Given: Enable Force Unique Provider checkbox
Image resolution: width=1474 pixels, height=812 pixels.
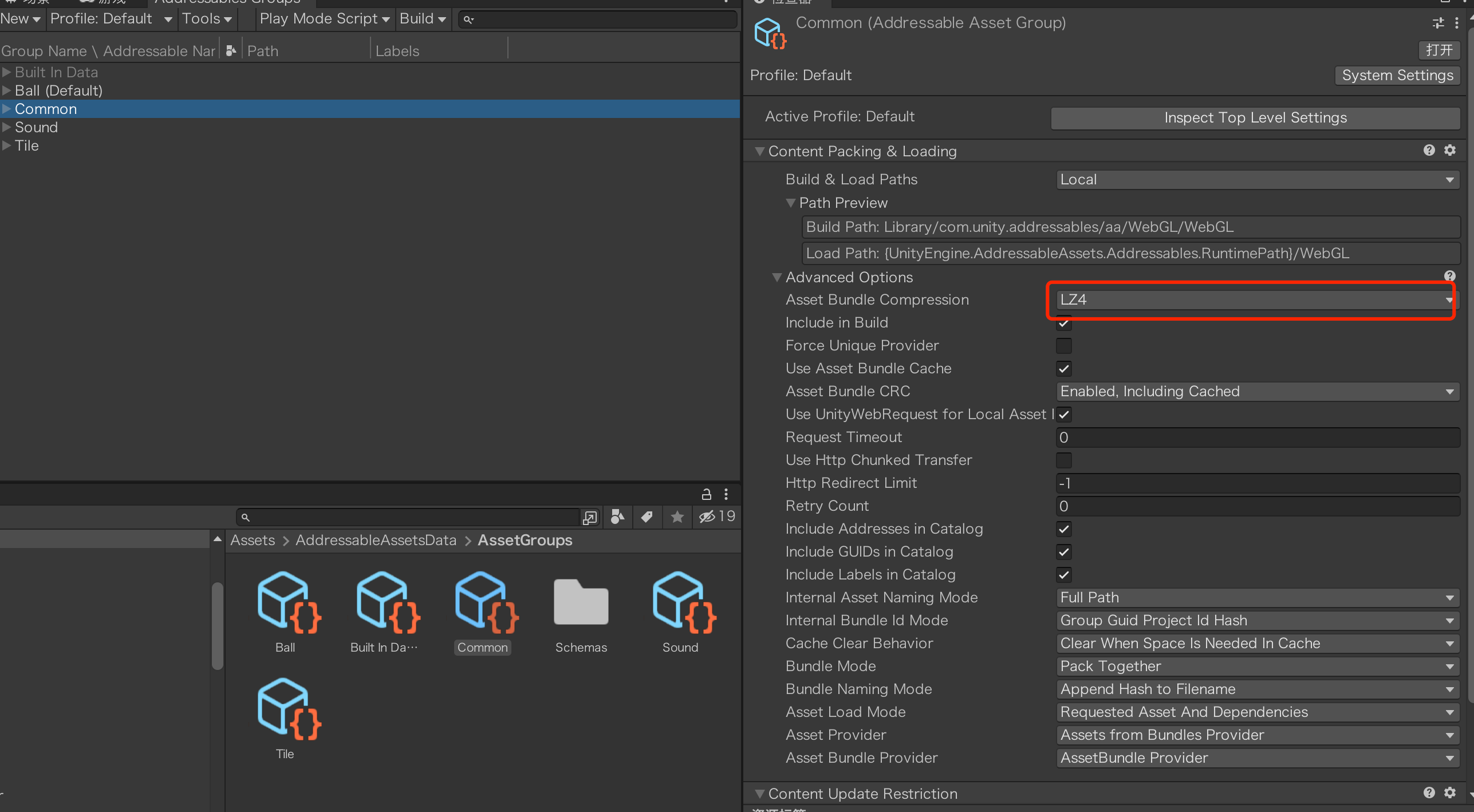Looking at the screenshot, I should pos(1063,346).
